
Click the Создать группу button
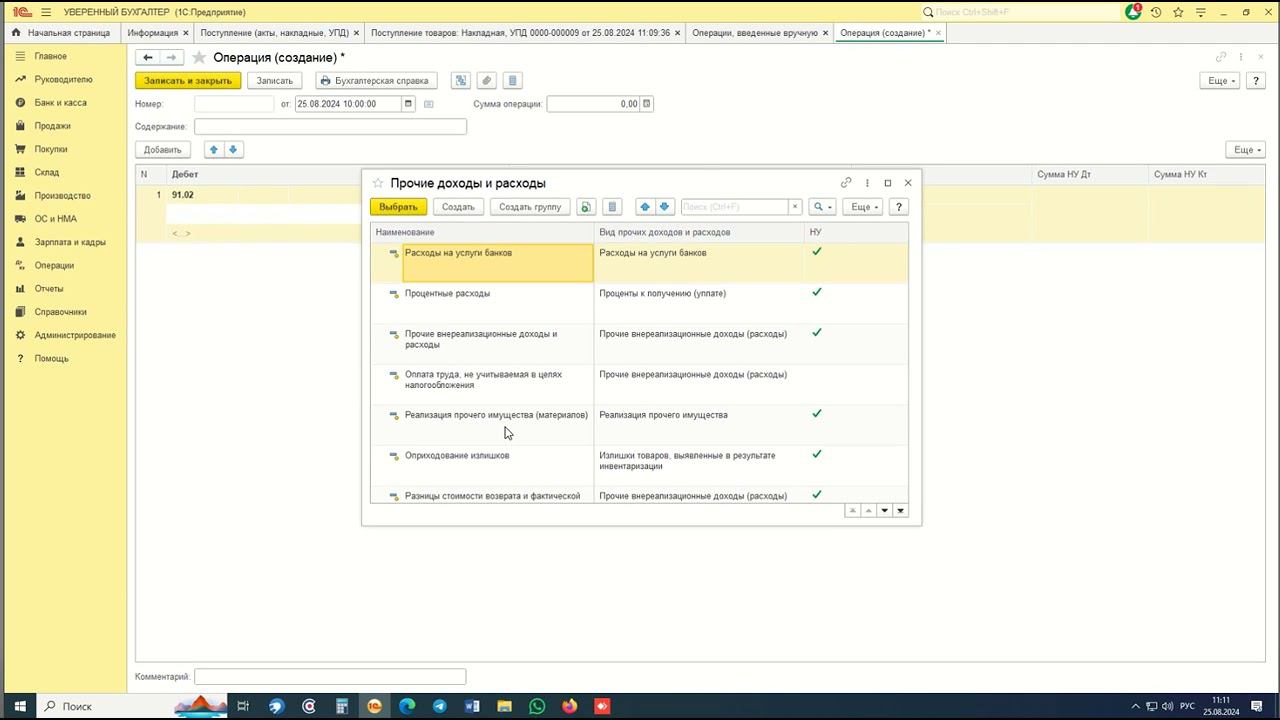(530, 207)
